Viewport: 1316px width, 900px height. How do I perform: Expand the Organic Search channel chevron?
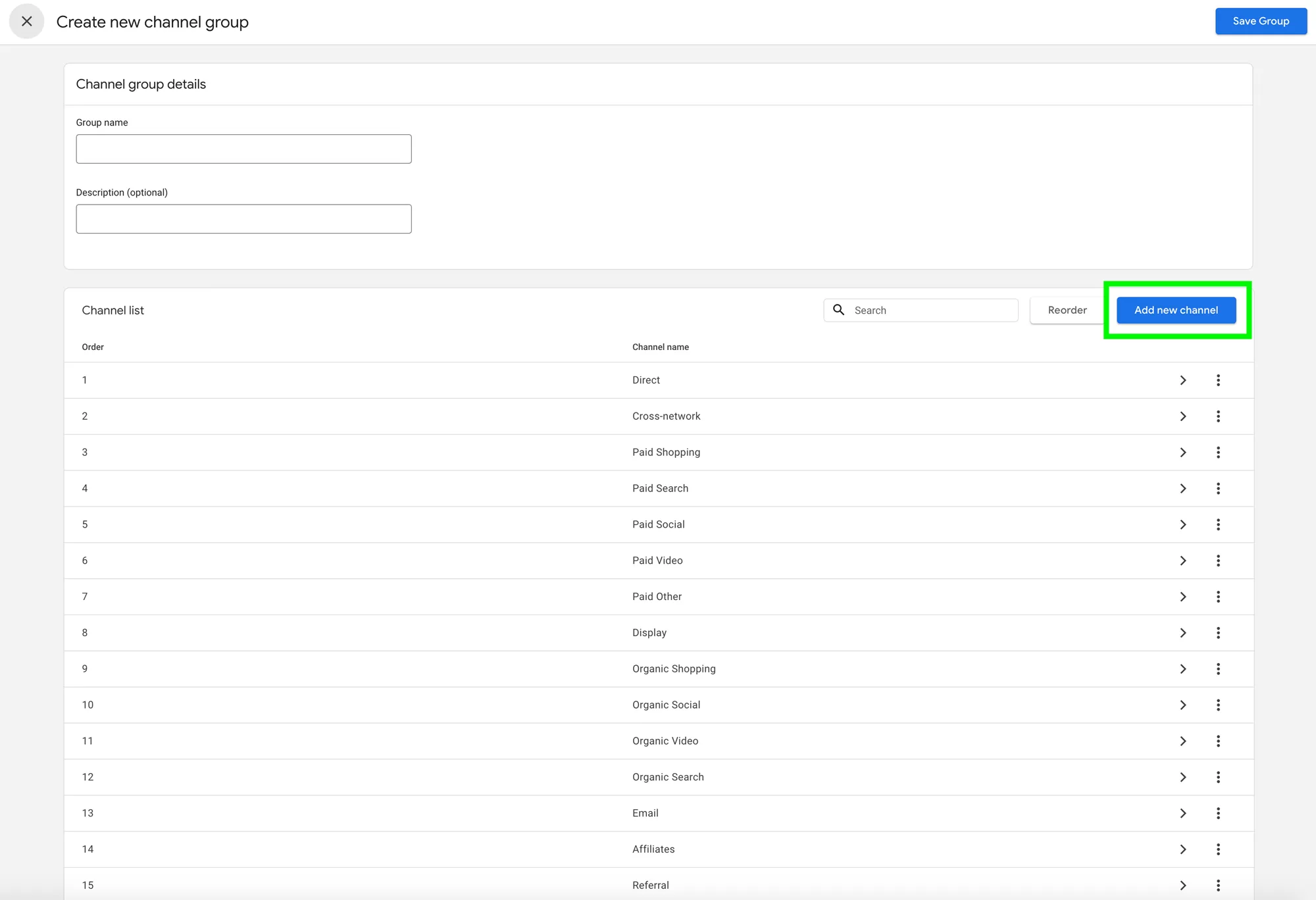(x=1182, y=777)
